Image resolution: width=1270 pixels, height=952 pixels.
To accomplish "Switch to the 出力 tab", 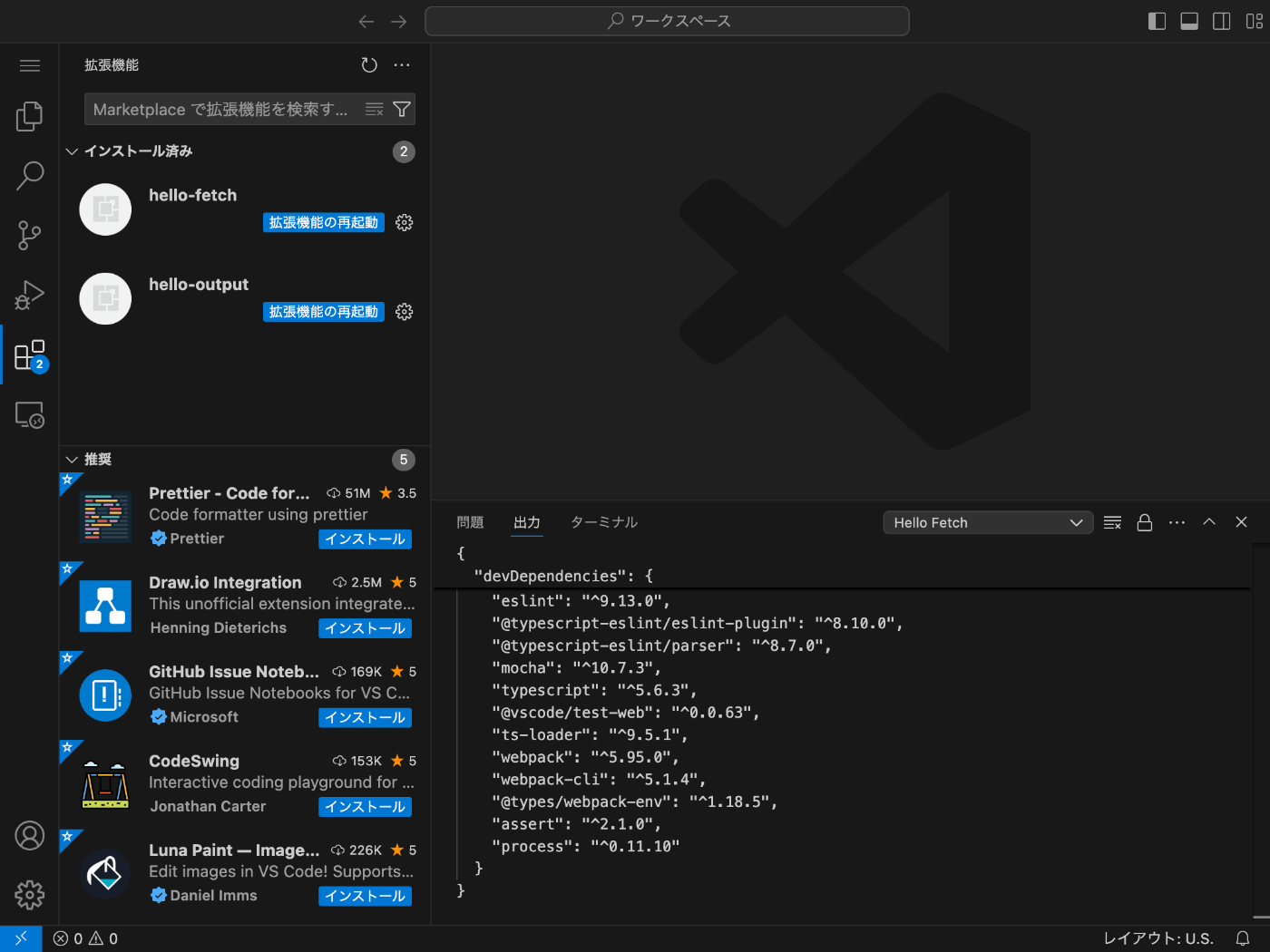I will [x=526, y=522].
